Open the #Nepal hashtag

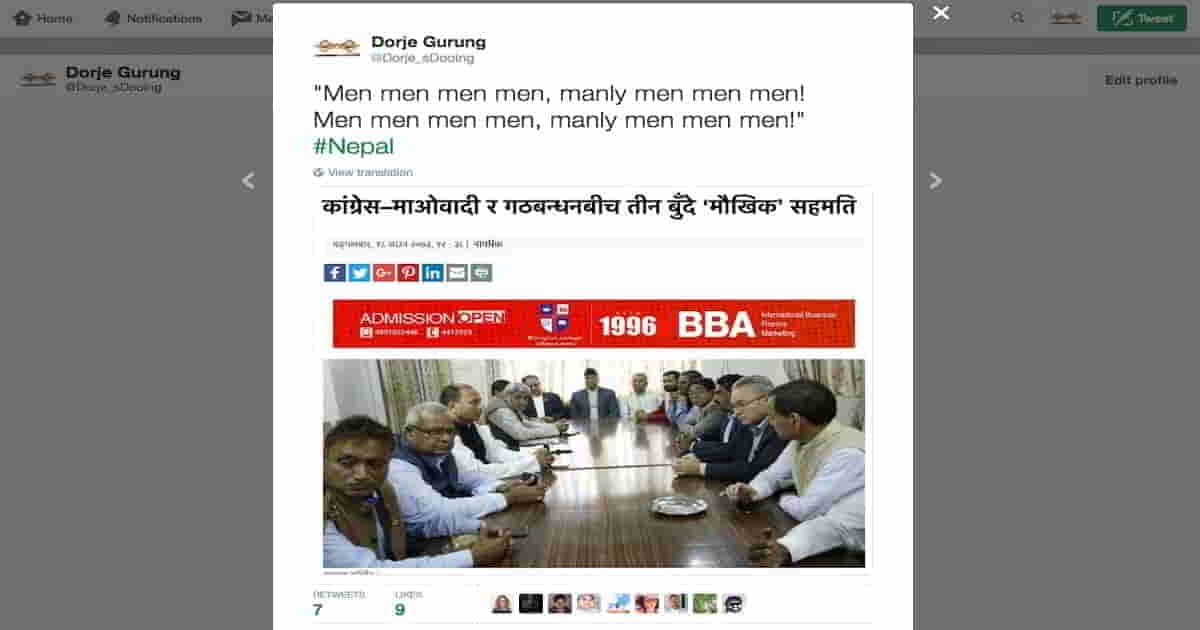pyautogui.click(x=354, y=146)
